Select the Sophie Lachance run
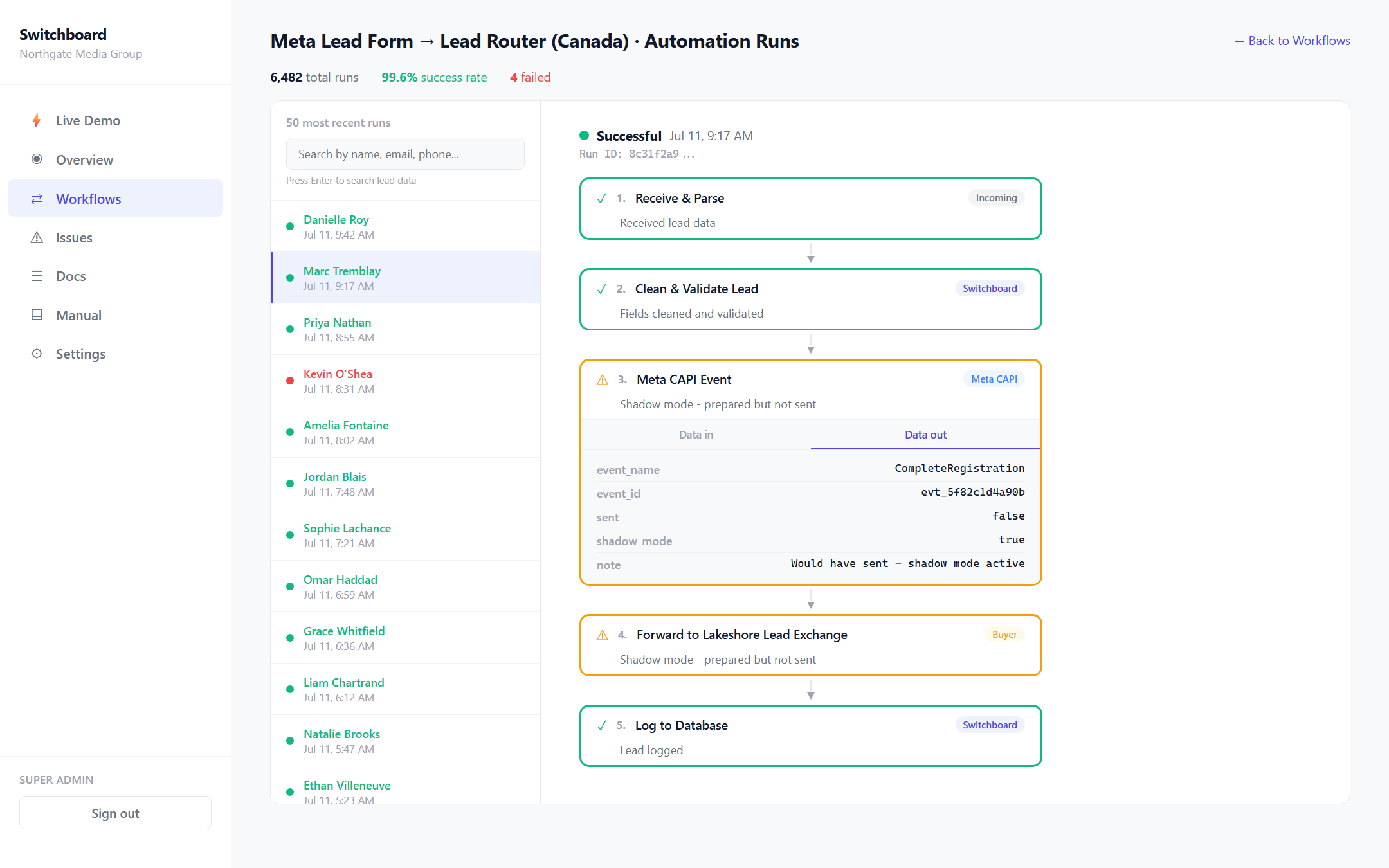1389x868 pixels. [406, 535]
